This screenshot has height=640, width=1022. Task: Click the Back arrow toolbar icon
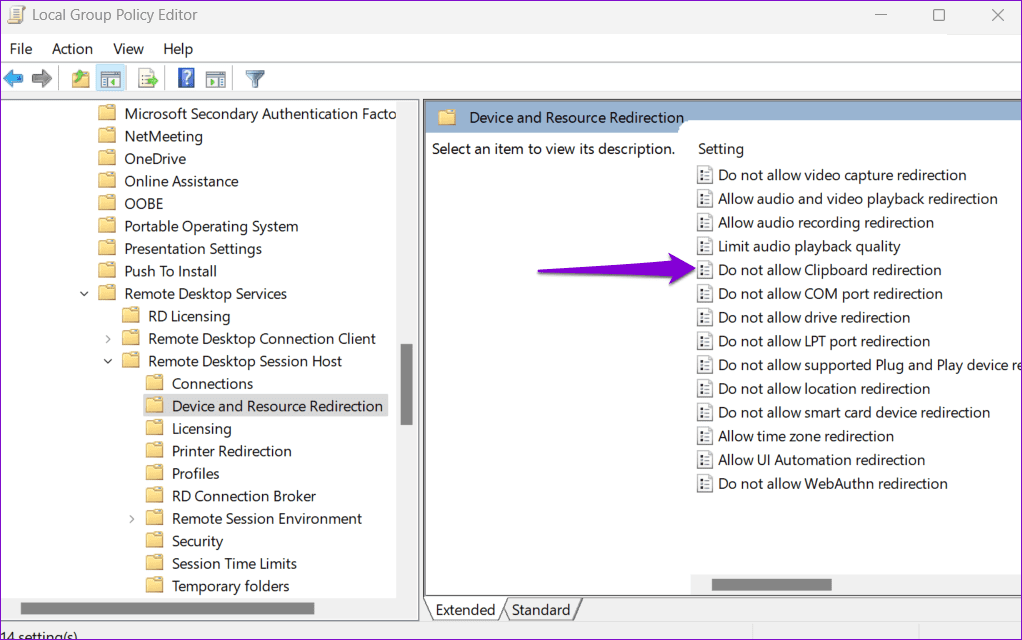tap(14, 78)
